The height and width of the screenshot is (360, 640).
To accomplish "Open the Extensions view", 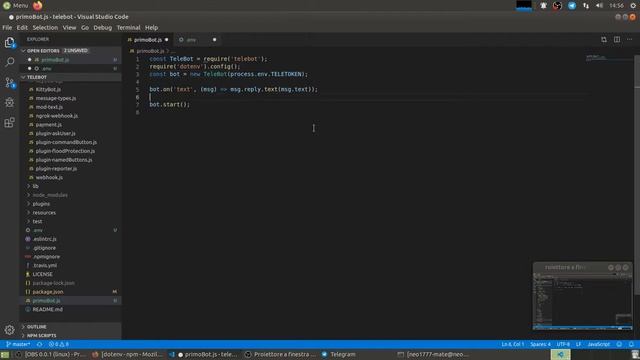I will tap(9, 122).
